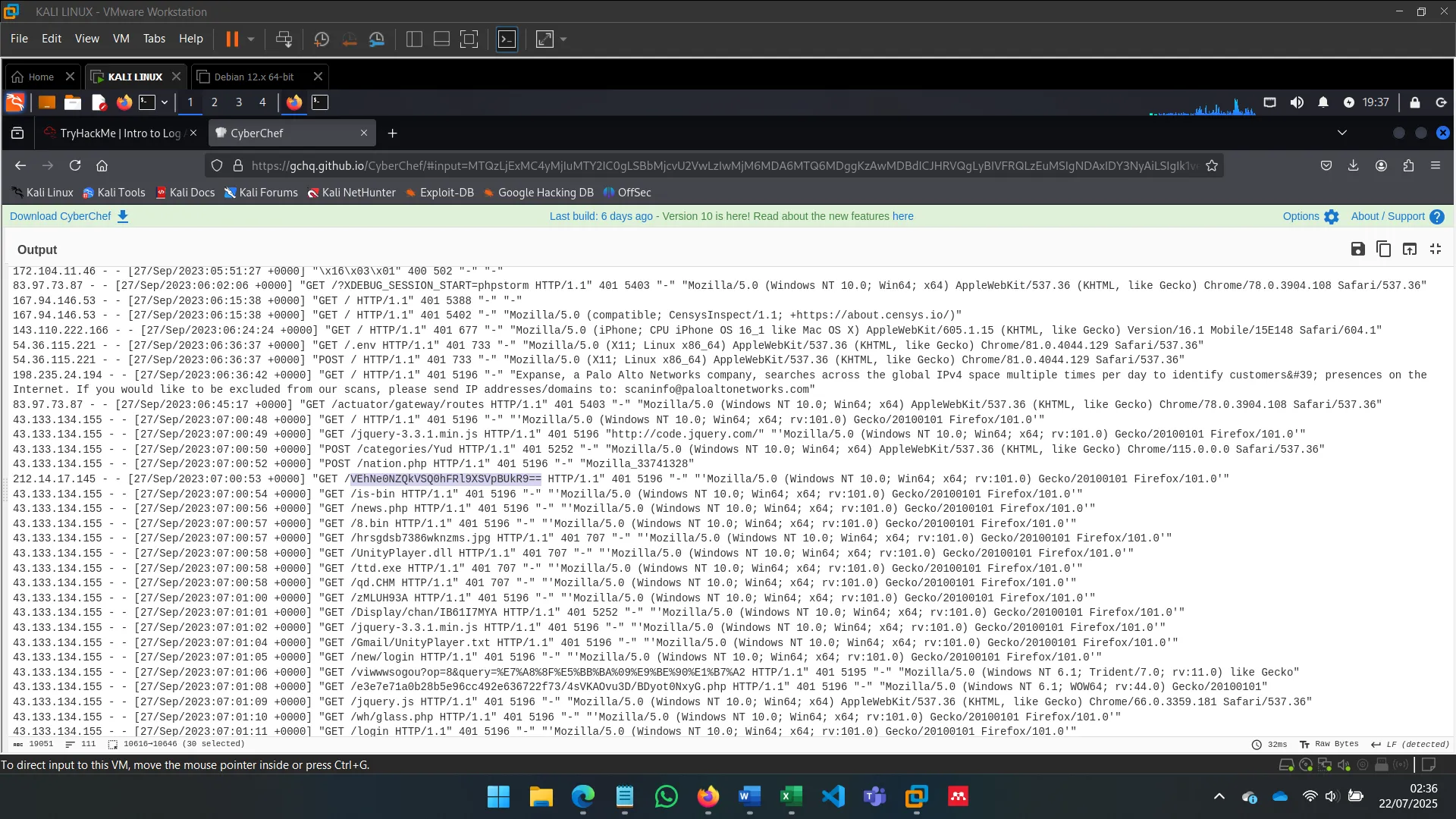Open Firefox's list all tabs chevron
This screenshot has height=819, width=1456.
tap(1342, 132)
